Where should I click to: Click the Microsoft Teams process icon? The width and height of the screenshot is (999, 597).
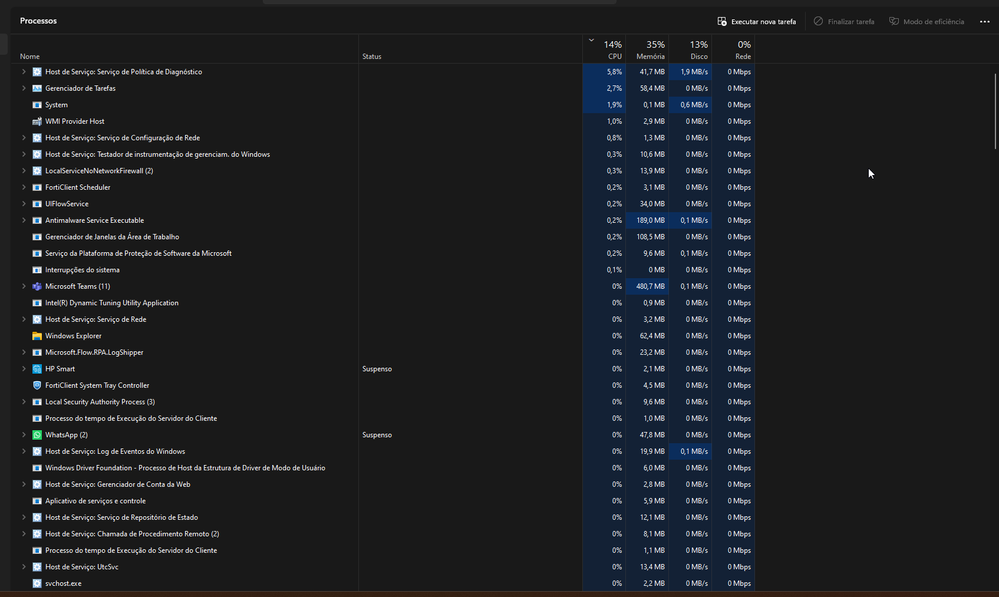[x=37, y=287]
